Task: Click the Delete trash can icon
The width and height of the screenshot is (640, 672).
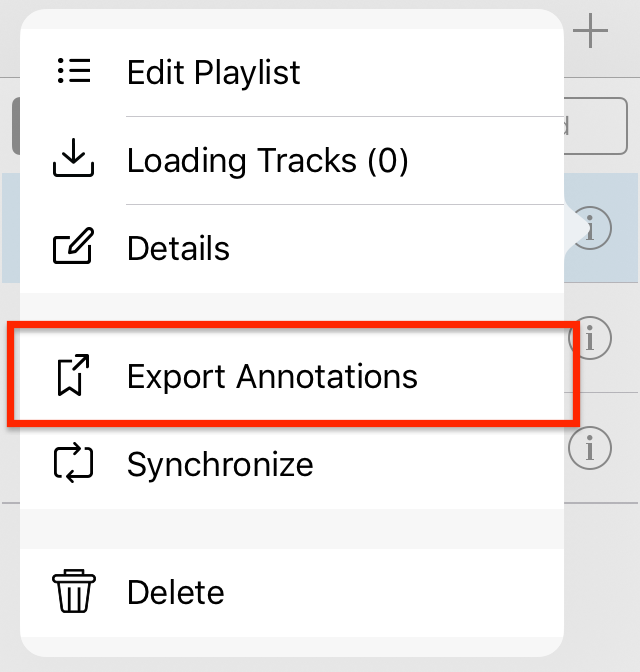Action: tap(74, 591)
